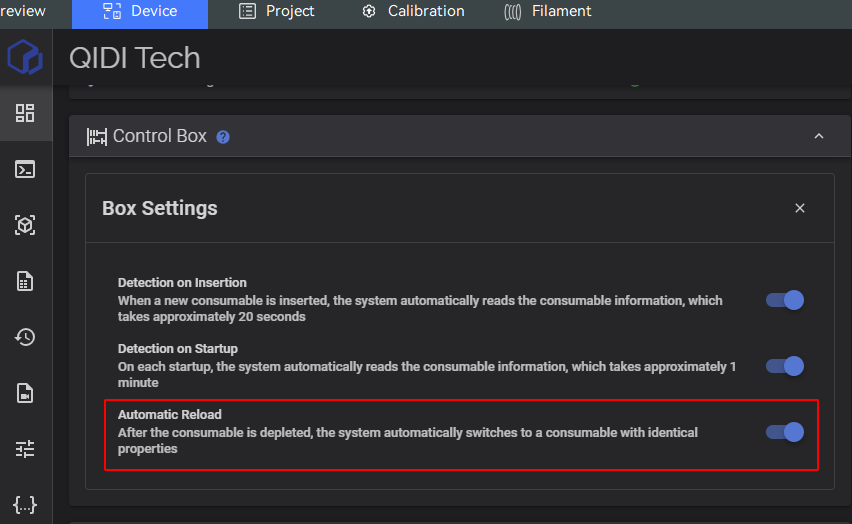Click the machine config file sidebar icon
This screenshot has width=852, height=524.
(25, 393)
